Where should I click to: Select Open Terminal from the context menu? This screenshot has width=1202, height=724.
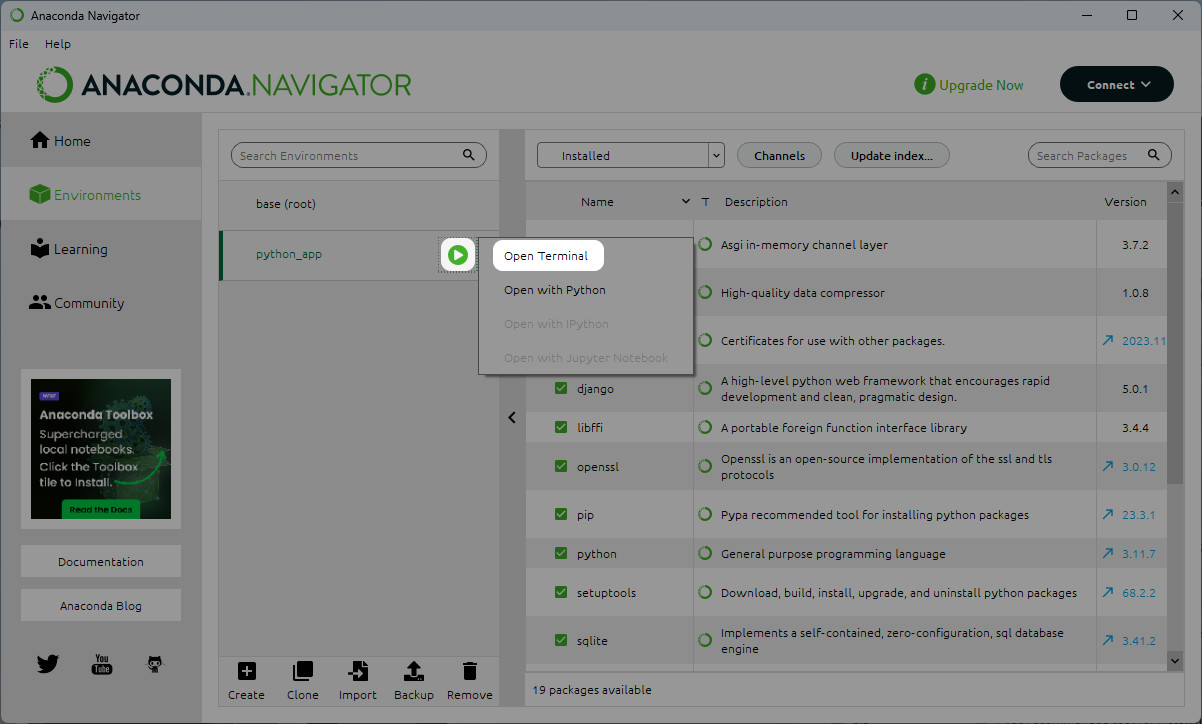pos(546,256)
